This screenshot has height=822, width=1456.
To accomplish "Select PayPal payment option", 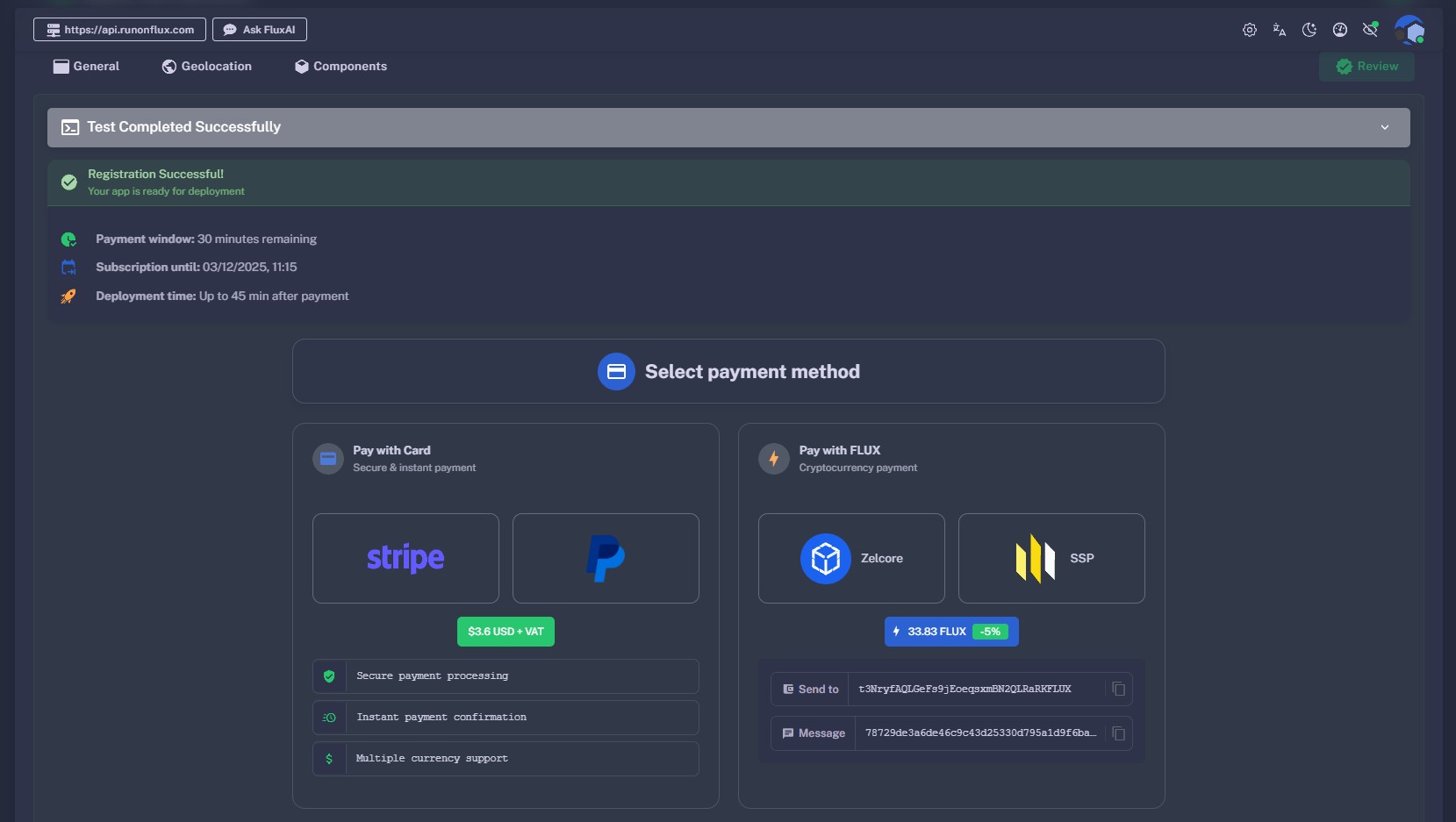I will pos(606,558).
